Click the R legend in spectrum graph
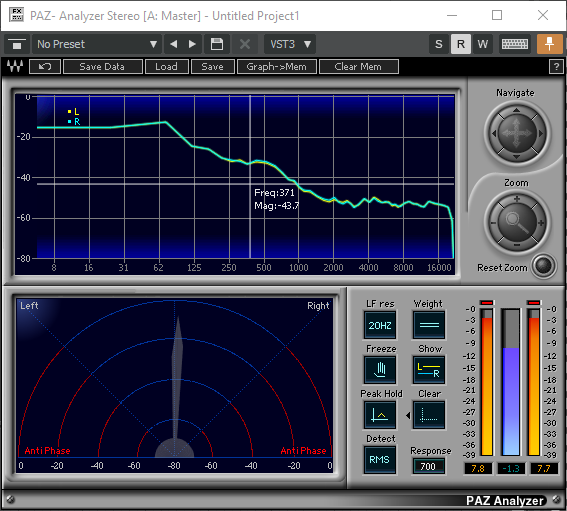567x511 pixels. click(x=74, y=122)
